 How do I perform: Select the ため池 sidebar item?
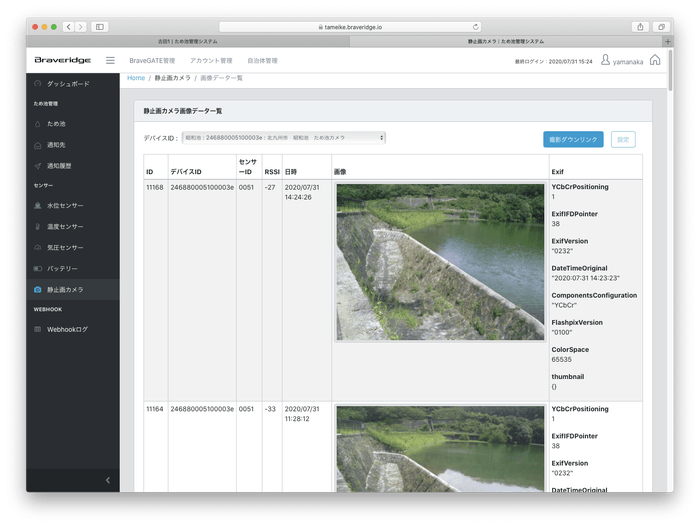click(x=58, y=124)
